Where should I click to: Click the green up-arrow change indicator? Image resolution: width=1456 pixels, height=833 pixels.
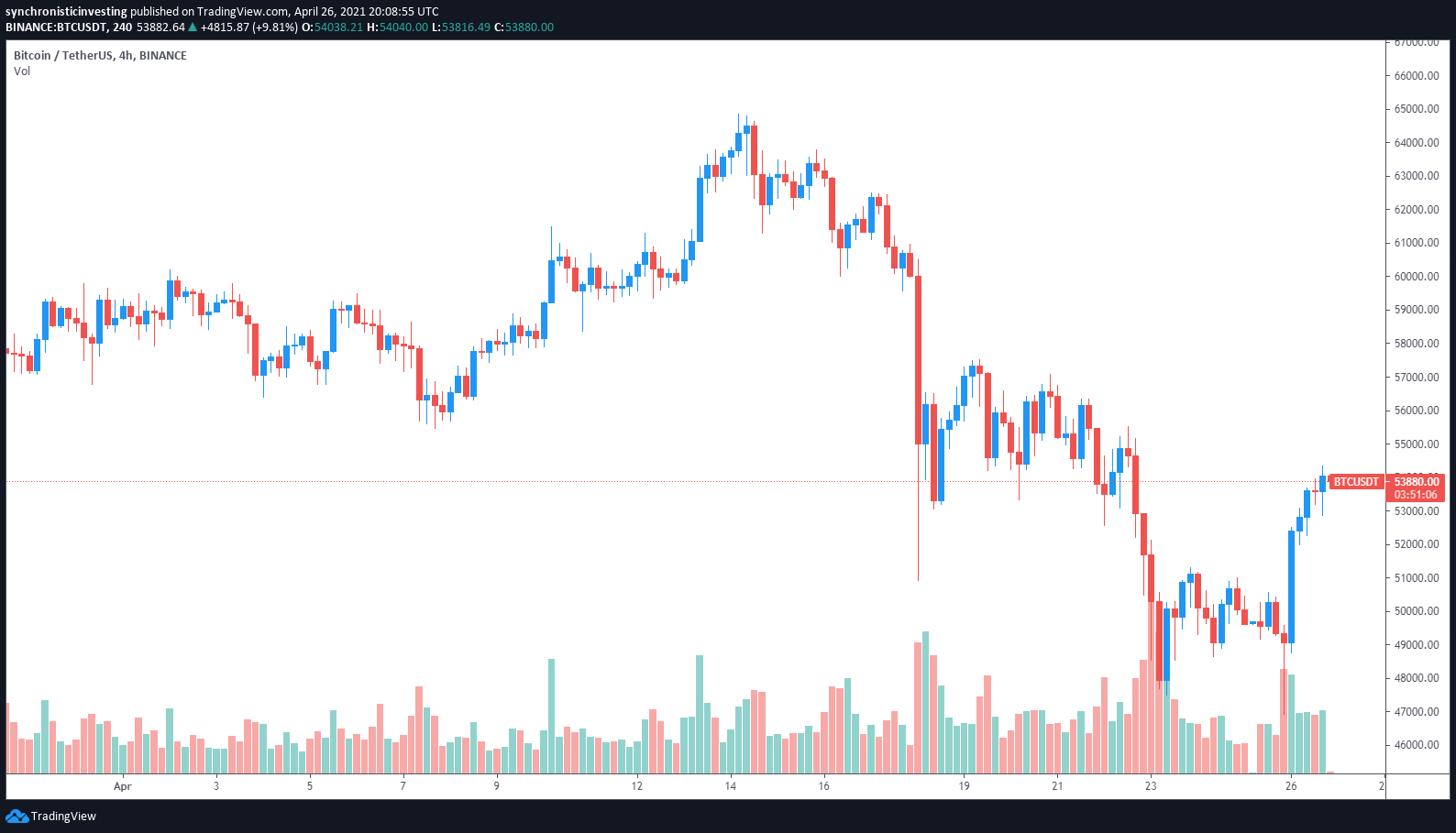pyautogui.click(x=193, y=27)
